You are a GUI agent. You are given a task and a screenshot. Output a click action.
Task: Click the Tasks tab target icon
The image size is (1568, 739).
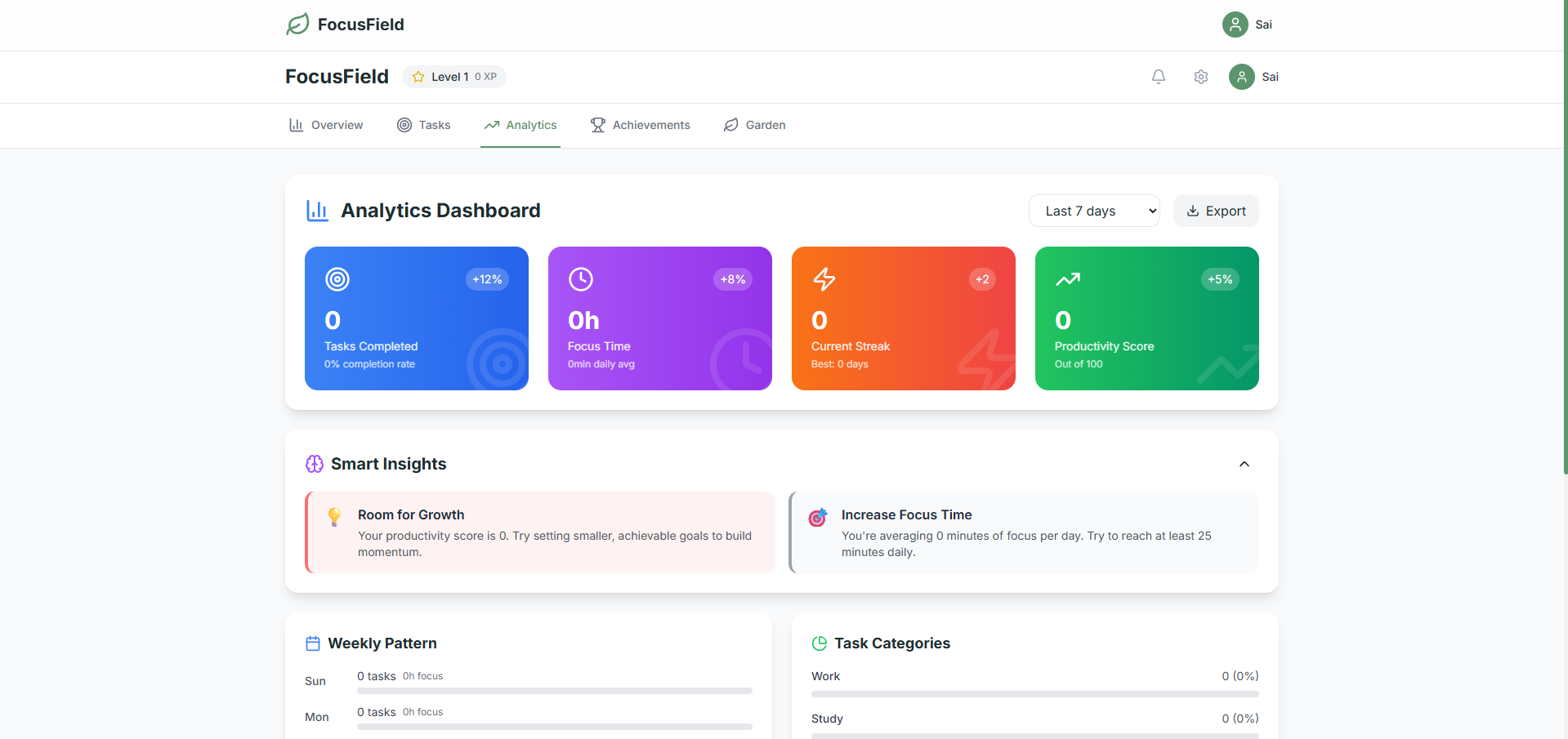[404, 125]
